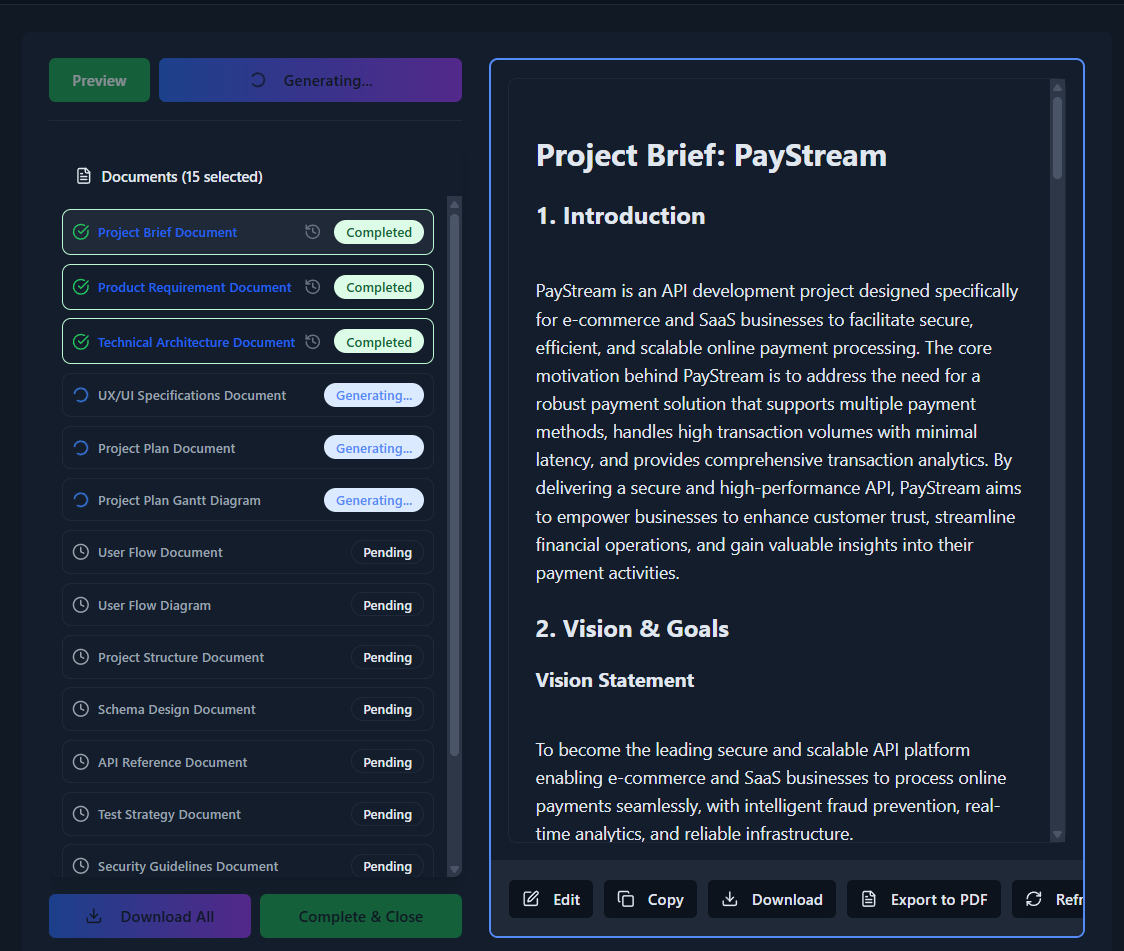Export the brief to PDF
This screenshot has height=951, width=1124.
click(x=924, y=899)
